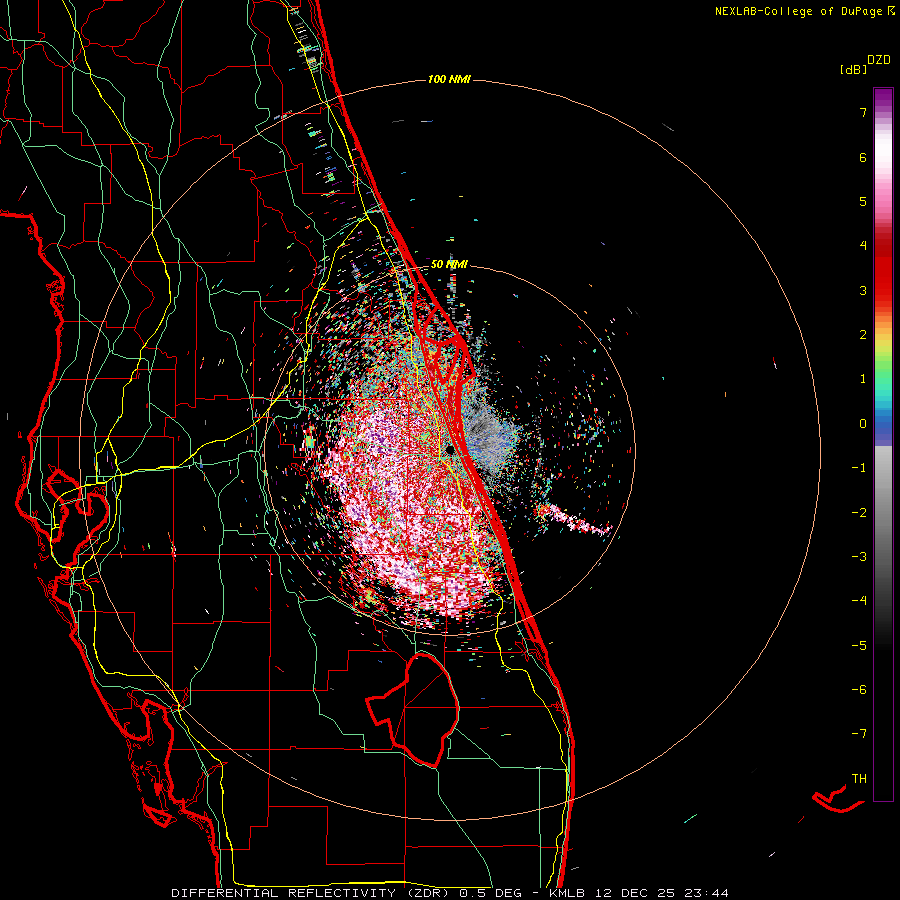Click the thick red lake outline

[x=413, y=710]
